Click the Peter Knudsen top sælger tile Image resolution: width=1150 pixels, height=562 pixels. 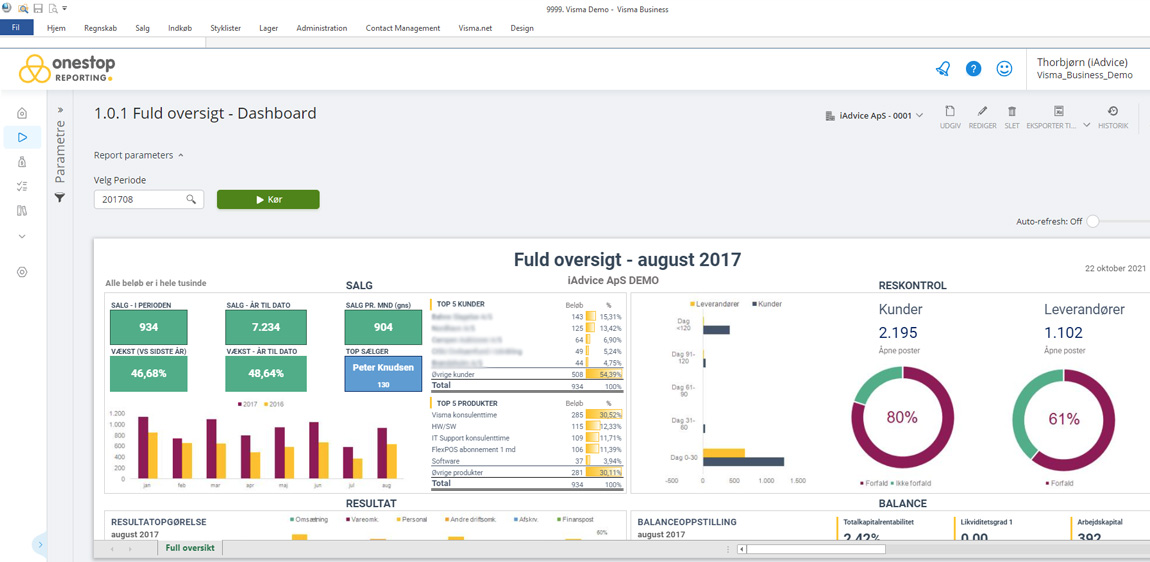coord(383,374)
